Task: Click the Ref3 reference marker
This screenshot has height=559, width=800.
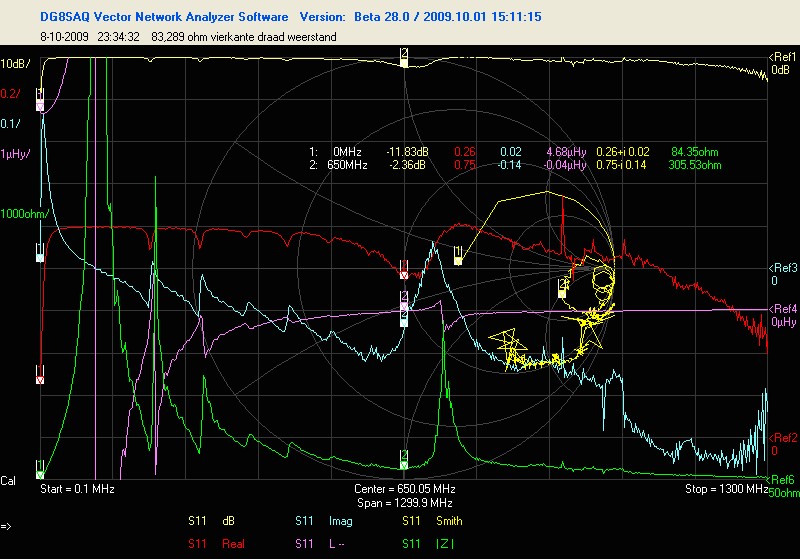Action: [x=782, y=274]
